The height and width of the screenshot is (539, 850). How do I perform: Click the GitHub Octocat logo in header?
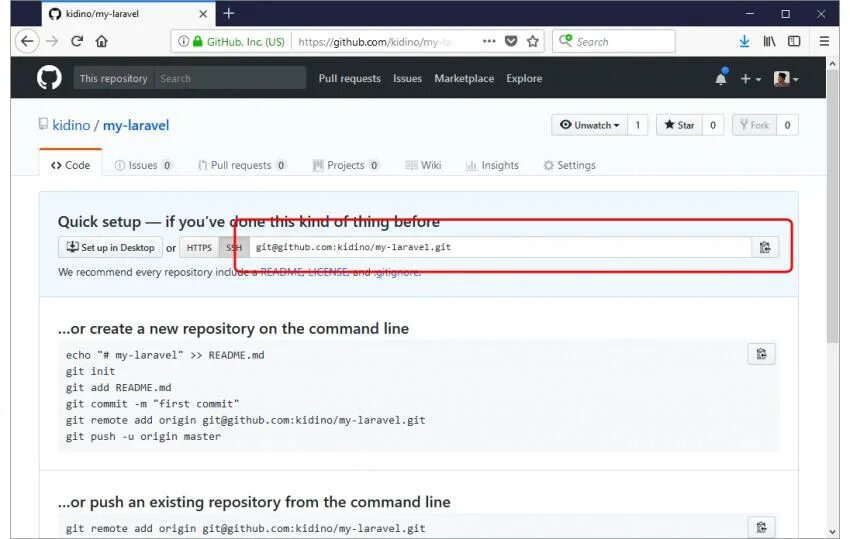[49, 78]
